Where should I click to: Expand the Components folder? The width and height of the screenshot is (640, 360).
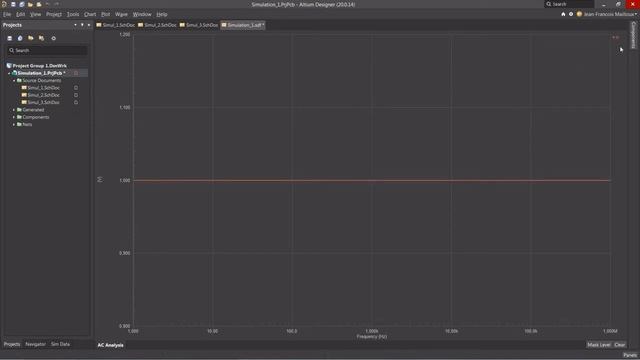(14, 117)
